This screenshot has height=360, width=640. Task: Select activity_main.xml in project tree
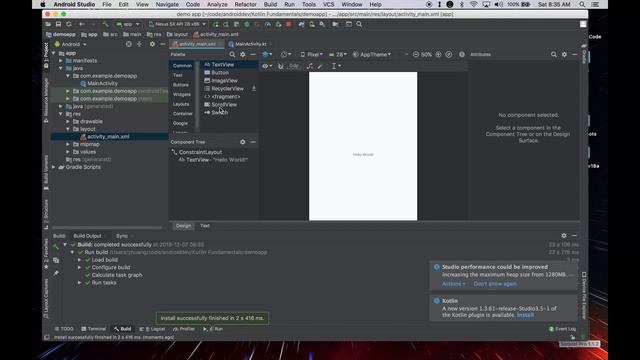(108, 137)
